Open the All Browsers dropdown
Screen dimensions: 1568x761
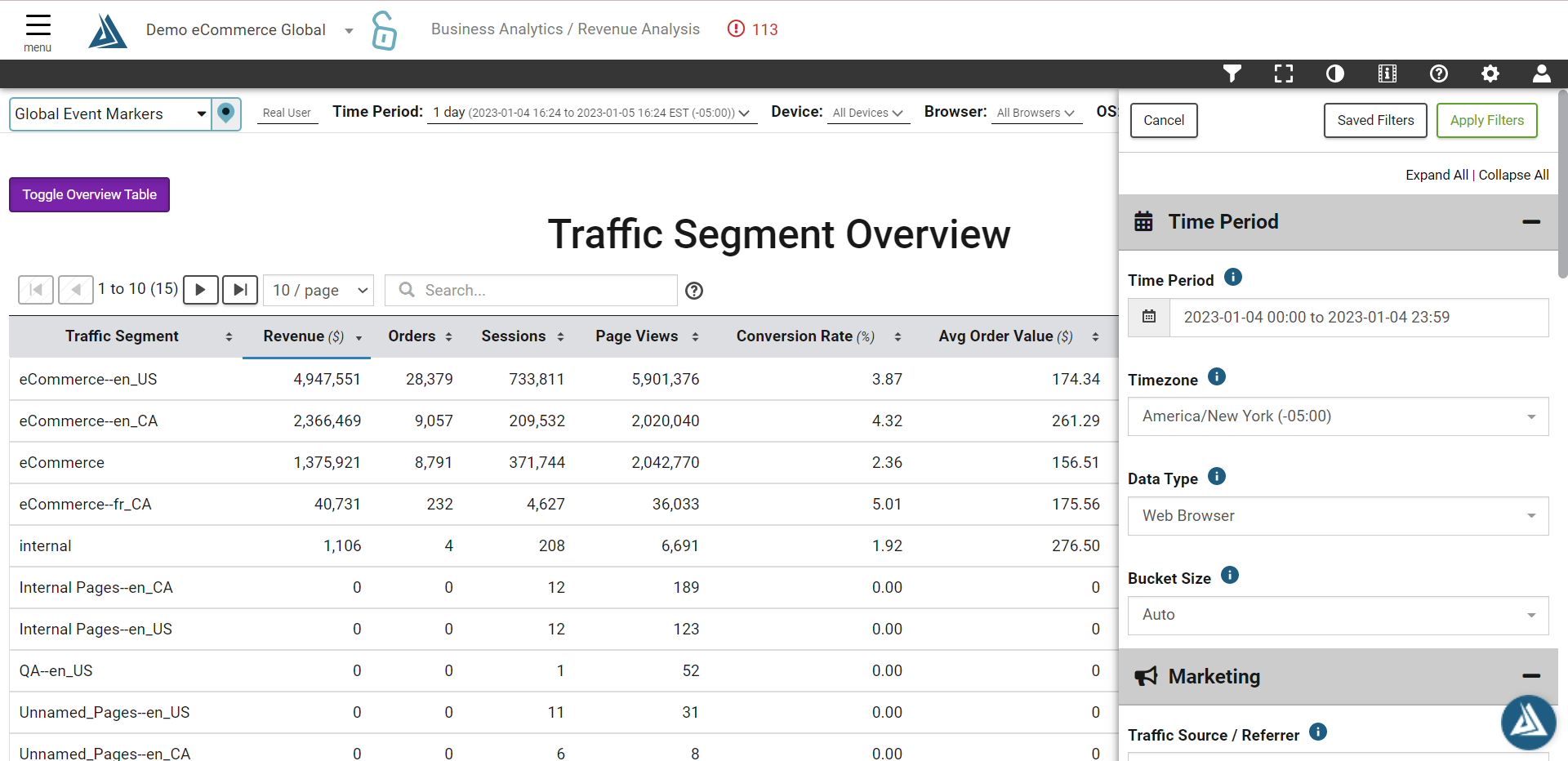pos(1036,113)
